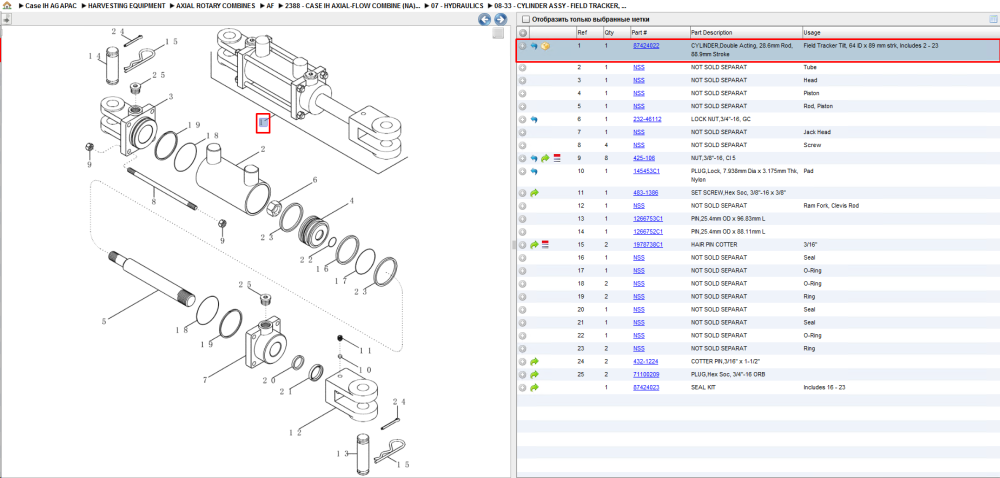The height and width of the screenshot is (478, 1000).
Task: Open part number link 1978738C1
Action: point(647,245)
